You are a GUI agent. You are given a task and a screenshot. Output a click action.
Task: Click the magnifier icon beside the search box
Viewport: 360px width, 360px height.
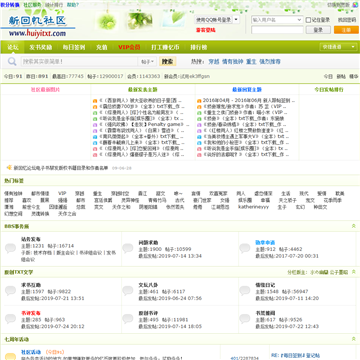pos(12,62)
